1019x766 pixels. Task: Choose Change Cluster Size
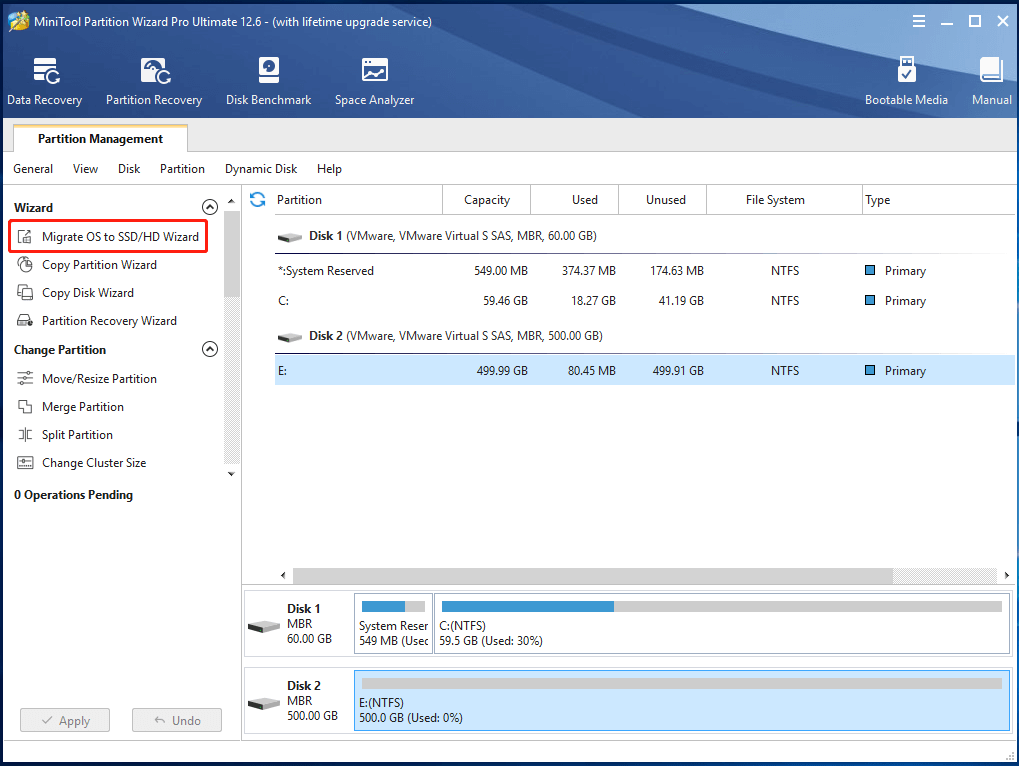tap(94, 463)
